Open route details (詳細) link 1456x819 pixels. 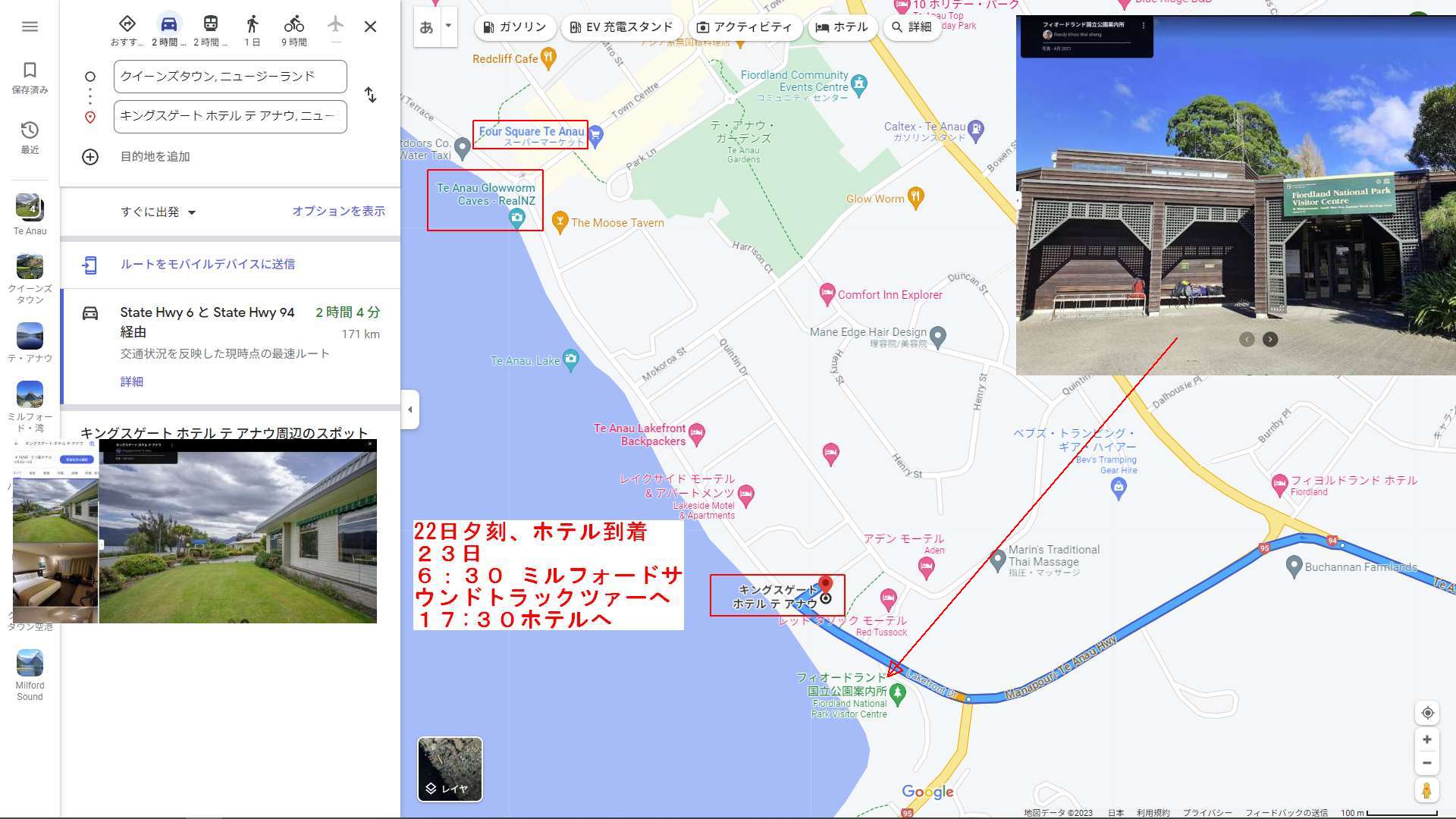pyautogui.click(x=131, y=382)
